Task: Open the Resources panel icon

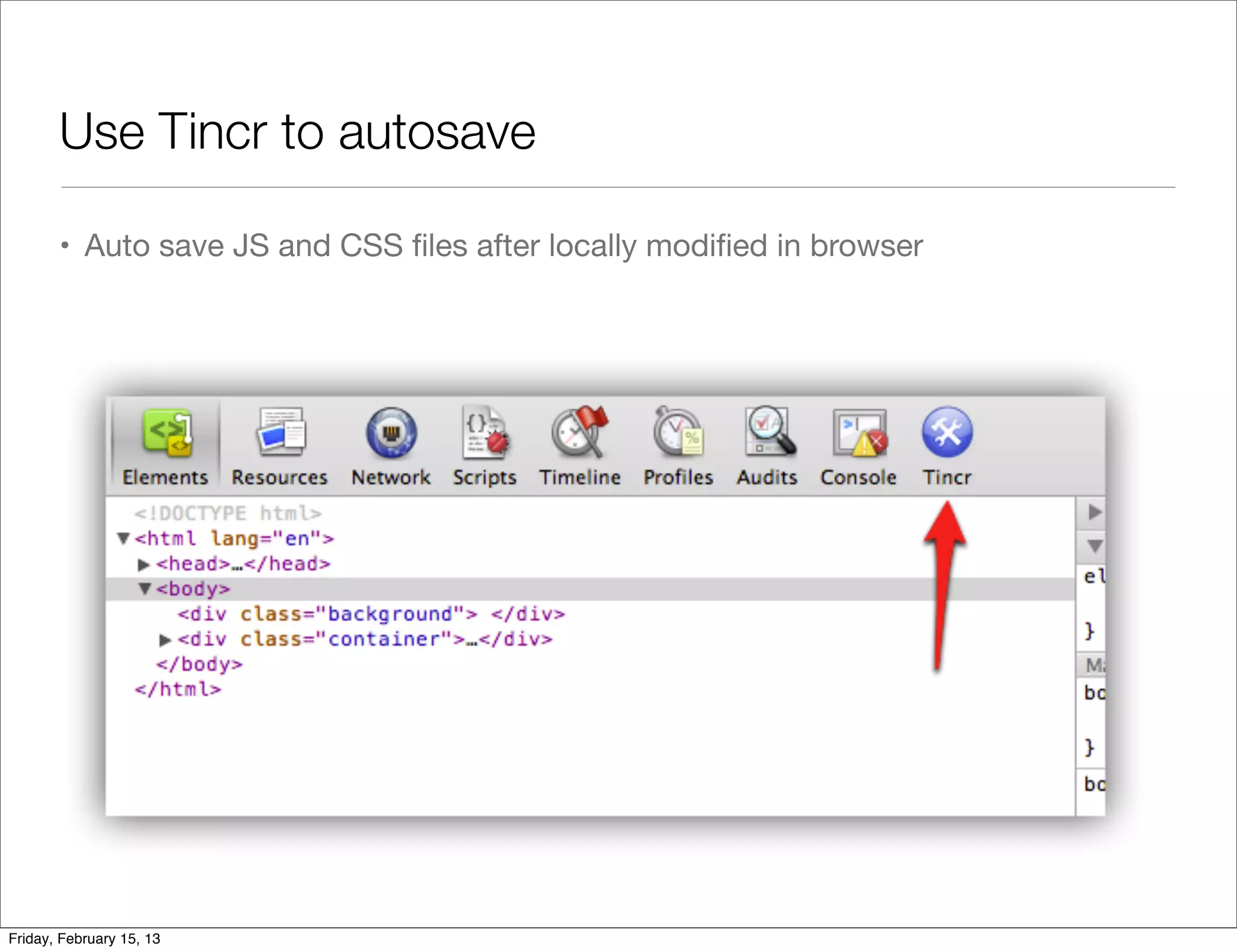Action: pos(281,433)
